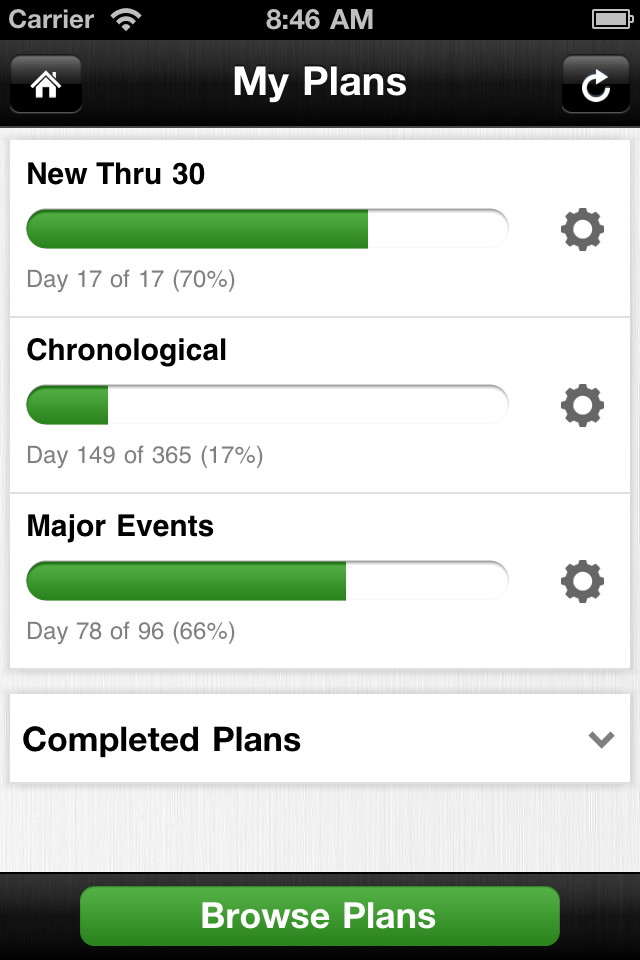This screenshot has width=640, height=960.
Task: Open the Completed Plans section header
Action: 320,738
